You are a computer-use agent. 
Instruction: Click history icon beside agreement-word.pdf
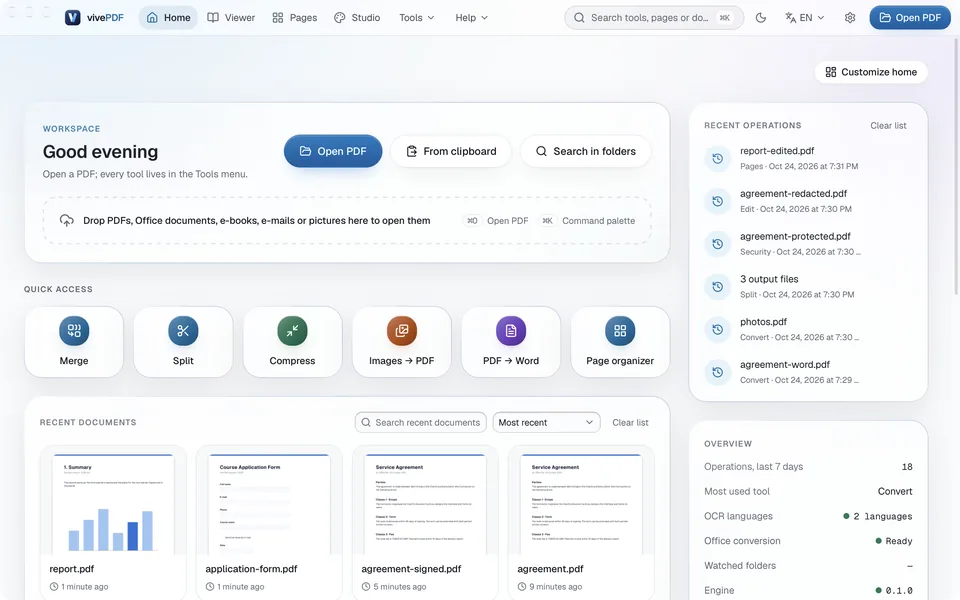718,372
